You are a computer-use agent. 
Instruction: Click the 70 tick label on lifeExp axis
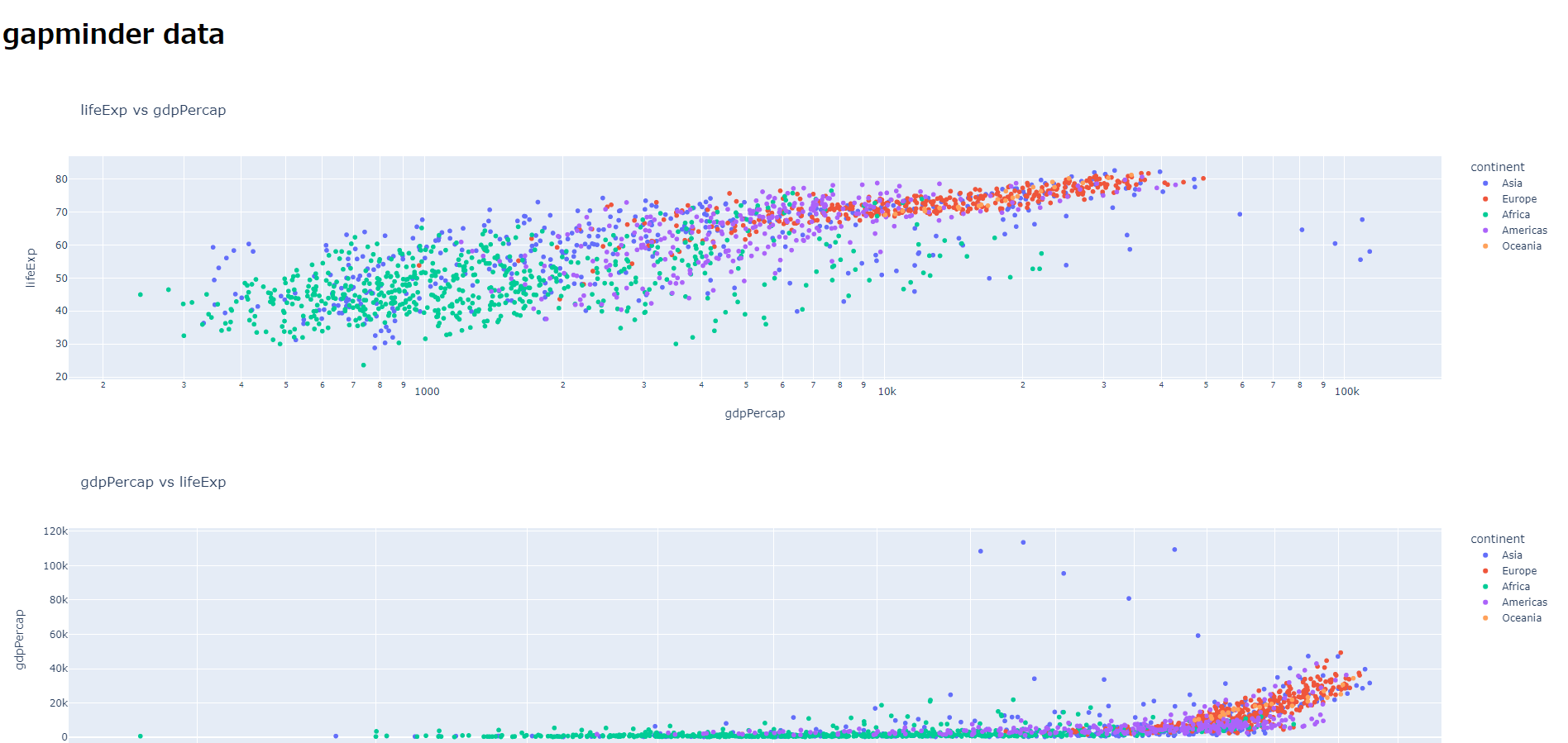pos(62,212)
